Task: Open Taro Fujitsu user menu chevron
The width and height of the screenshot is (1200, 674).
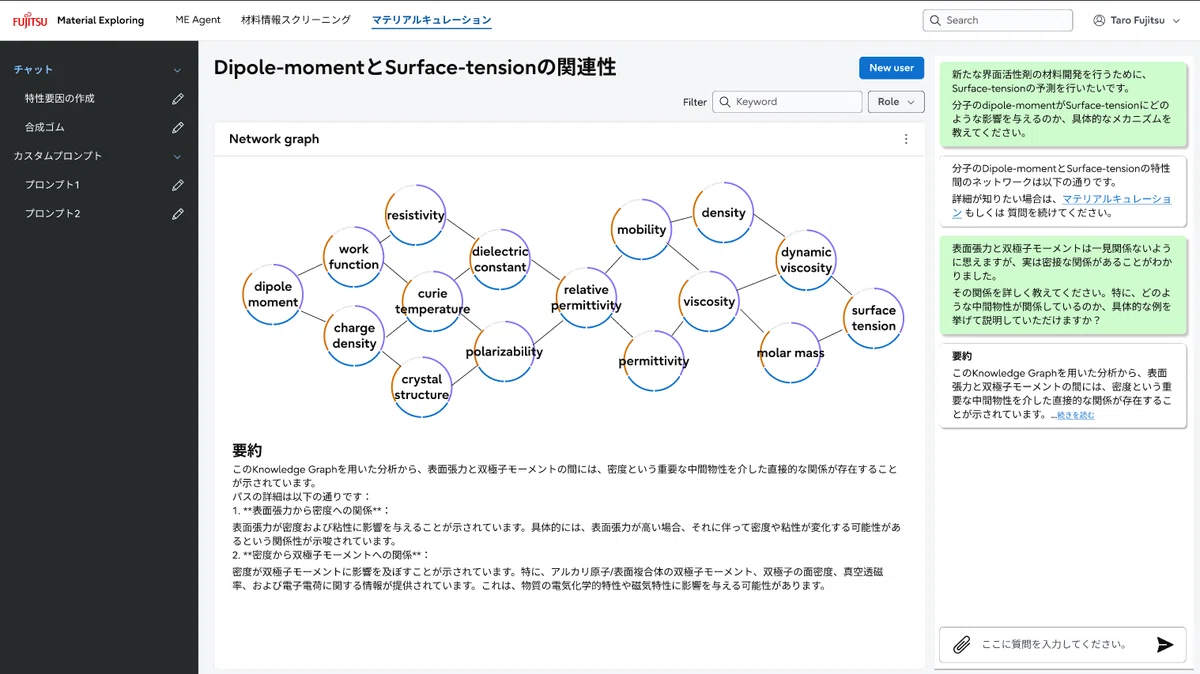Action: point(1177,20)
